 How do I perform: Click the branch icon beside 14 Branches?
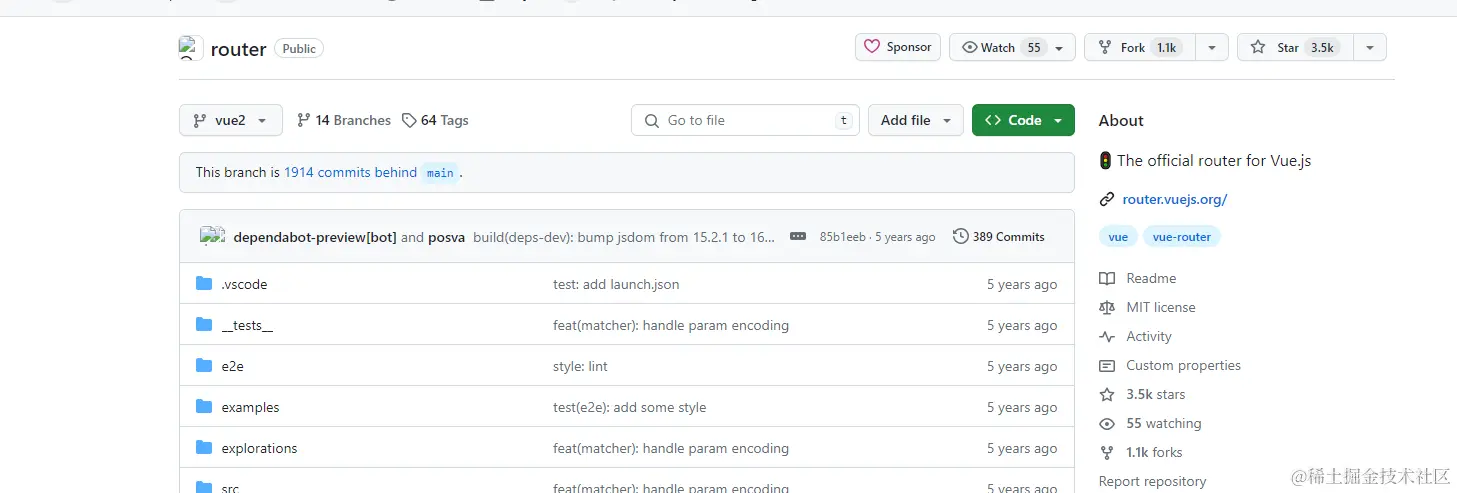[304, 120]
